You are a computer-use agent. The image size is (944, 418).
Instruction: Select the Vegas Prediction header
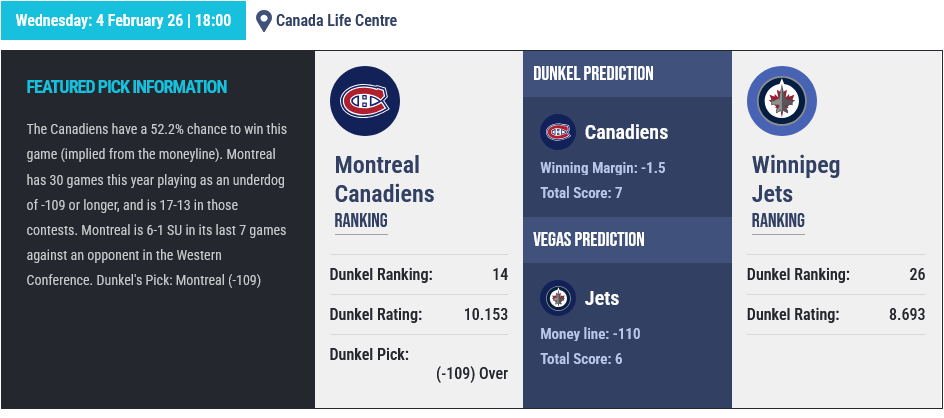click(x=588, y=240)
